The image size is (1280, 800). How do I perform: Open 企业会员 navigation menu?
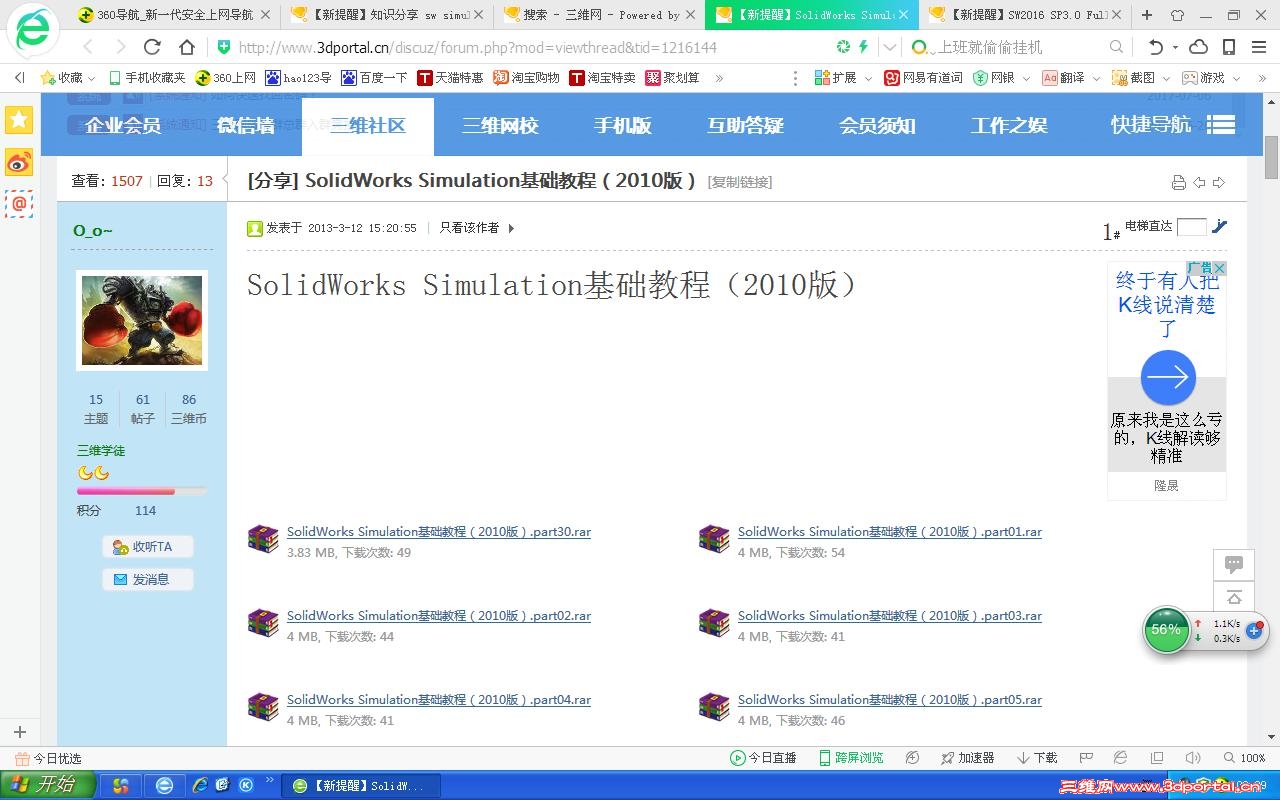123,125
